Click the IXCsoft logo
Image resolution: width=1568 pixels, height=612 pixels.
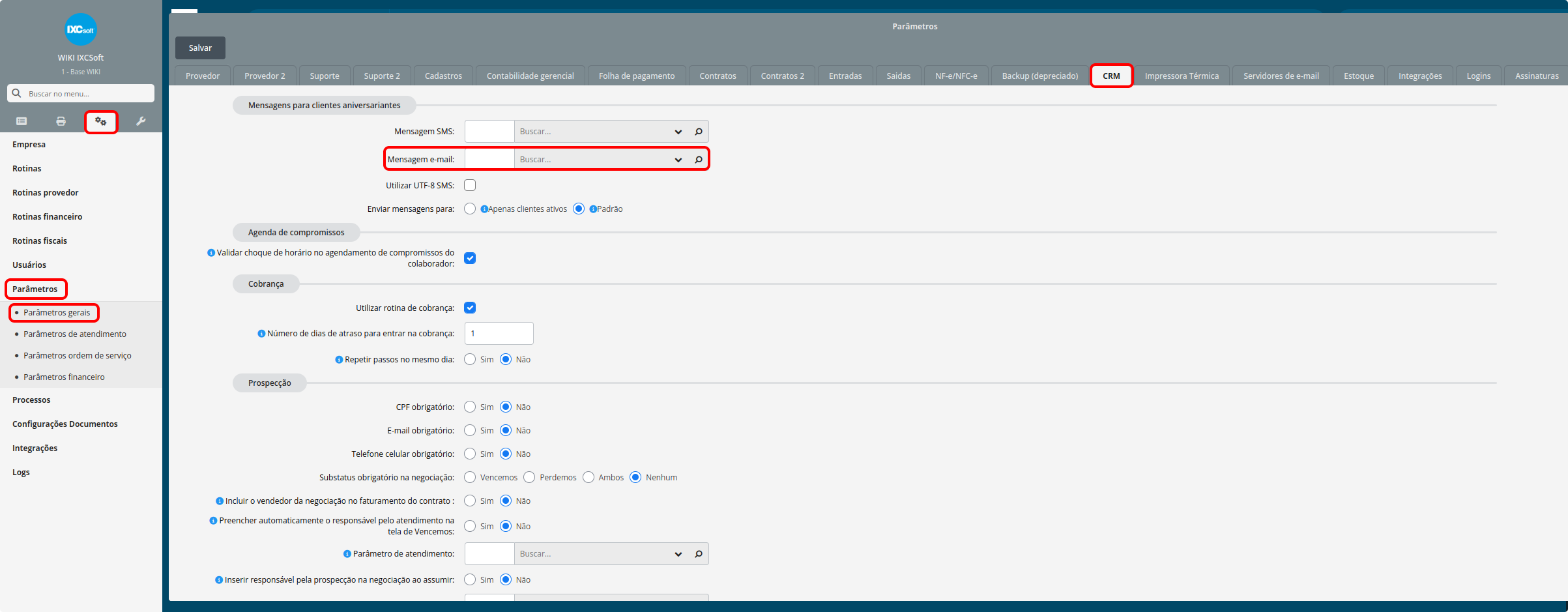81,29
